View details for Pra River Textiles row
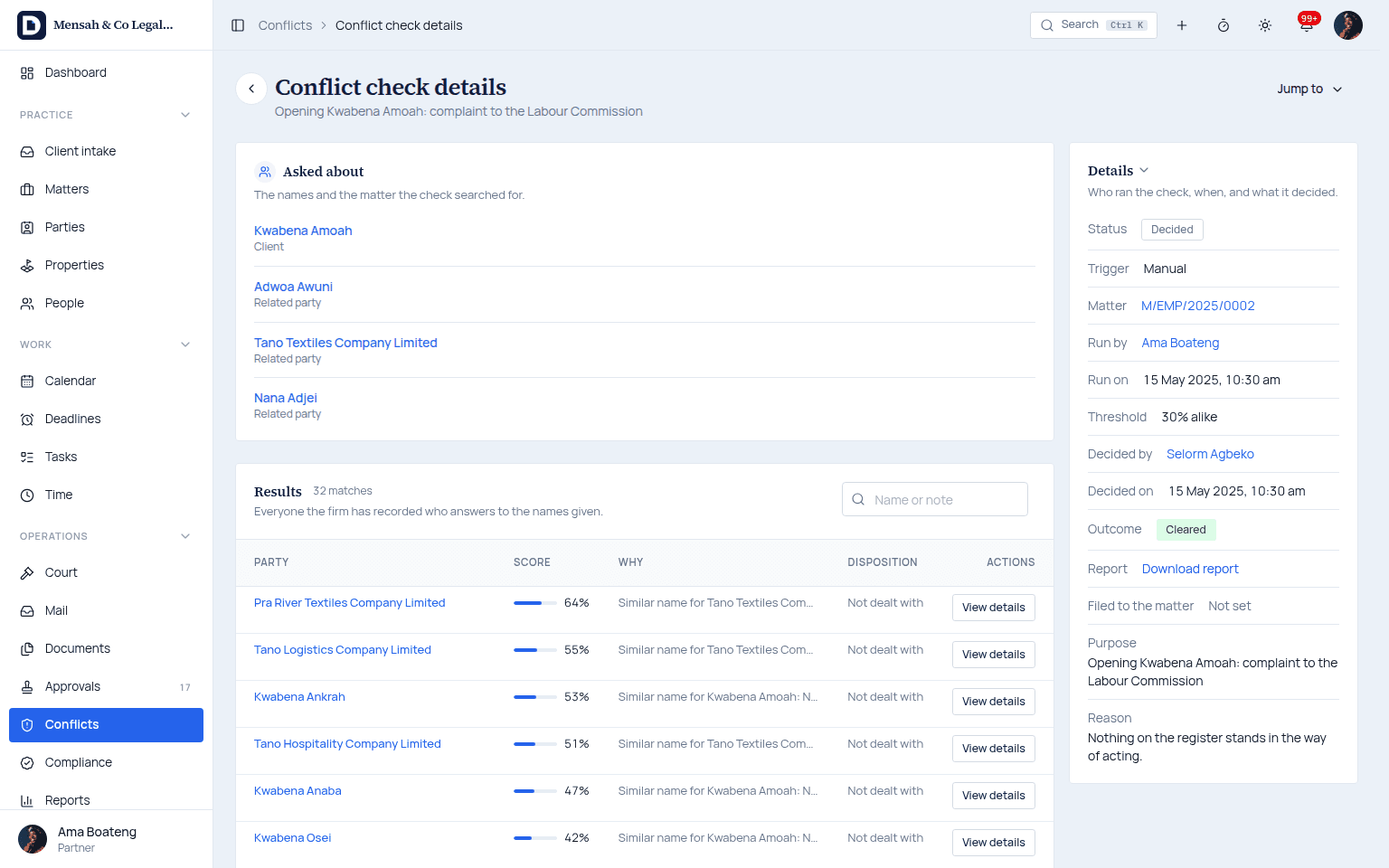The width and height of the screenshot is (1389, 868). coord(994,608)
